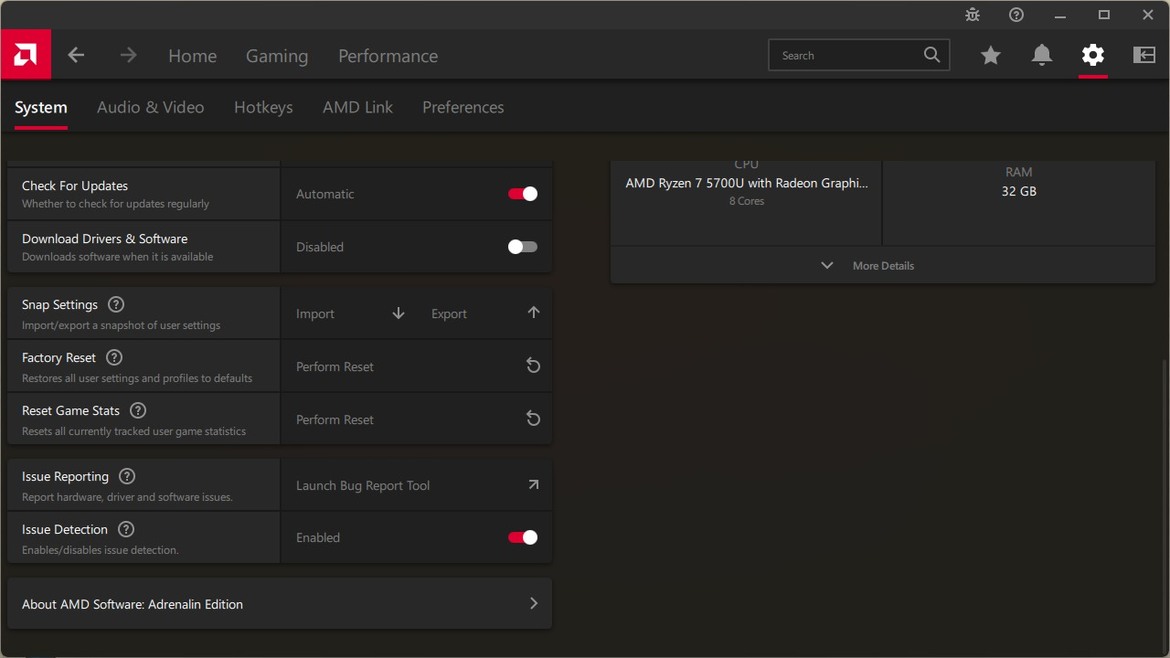Click More Details label
The height and width of the screenshot is (658, 1170).
coord(883,266)
